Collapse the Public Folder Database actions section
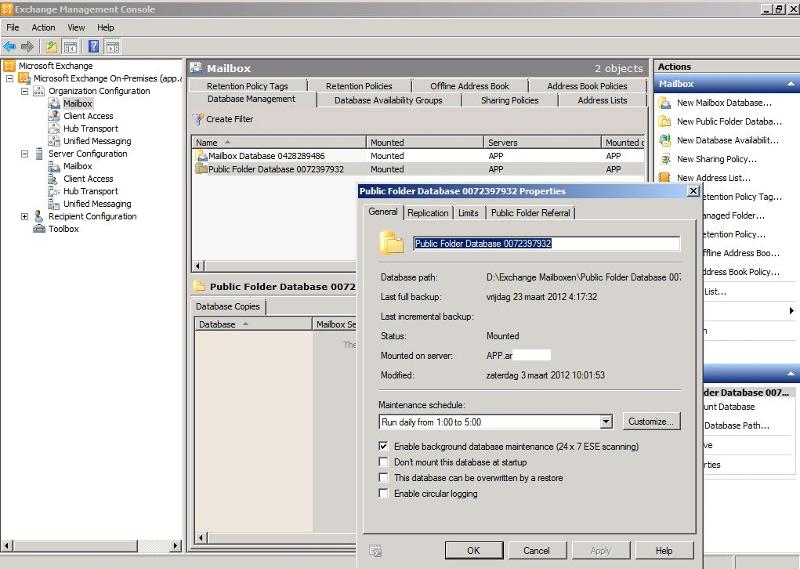The height and width of the screenshot is (569, 800). point(791,374)
